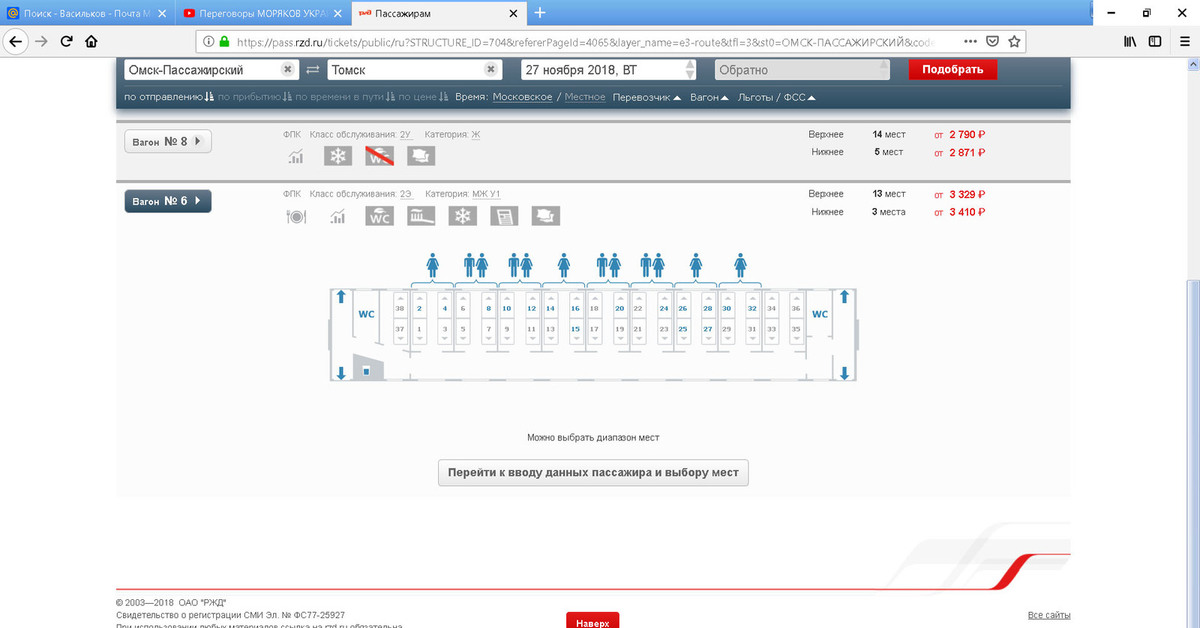
Task: Select lower seat 25 in the car map
Action: coord(682,332)
